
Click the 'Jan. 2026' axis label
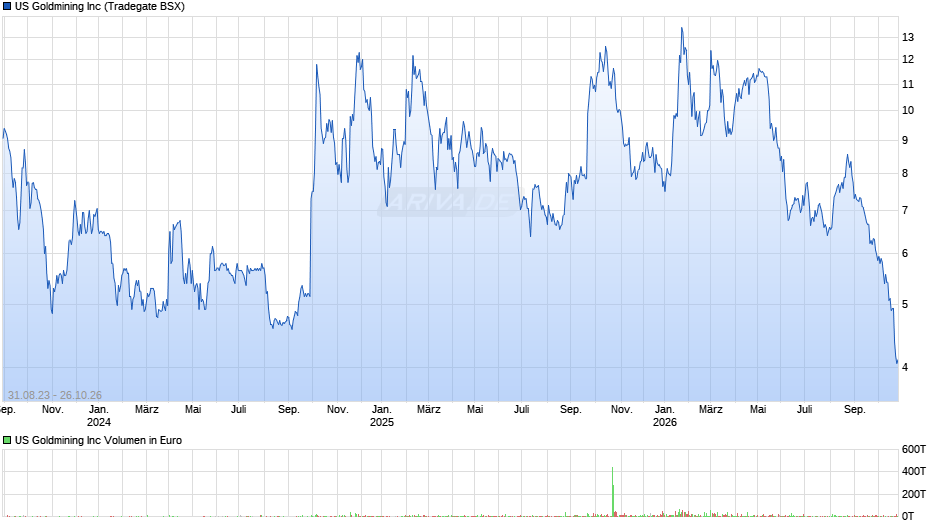(665, 416)
